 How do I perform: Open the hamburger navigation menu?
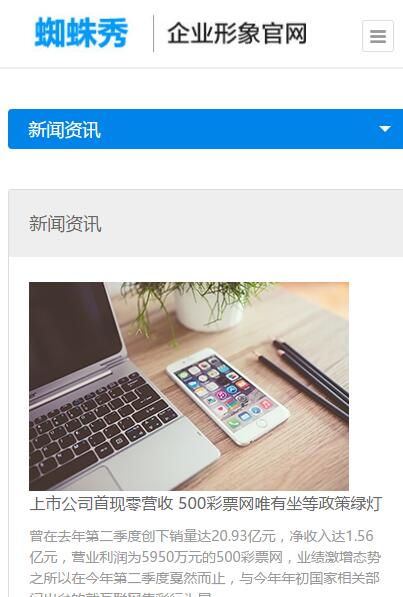point(377,36)
